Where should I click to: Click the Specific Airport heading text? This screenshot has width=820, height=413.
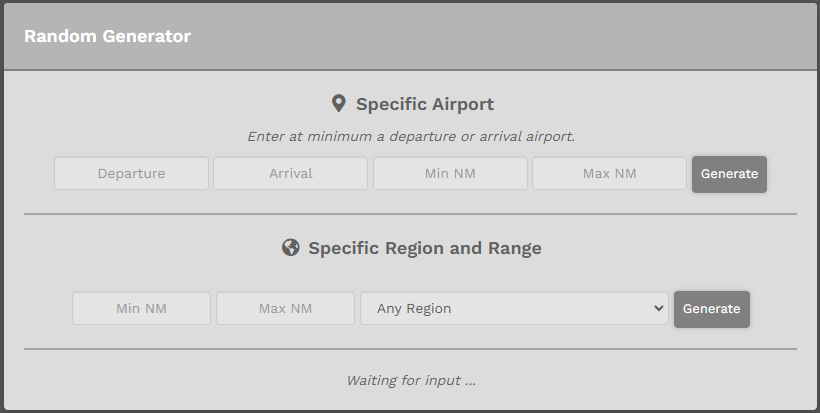coord(425,104)
